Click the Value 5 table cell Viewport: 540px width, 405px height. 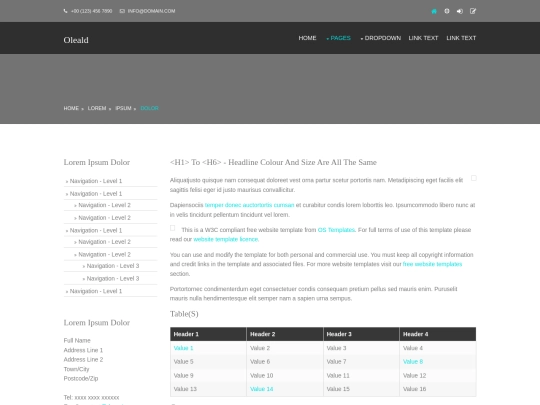[208, 362]
